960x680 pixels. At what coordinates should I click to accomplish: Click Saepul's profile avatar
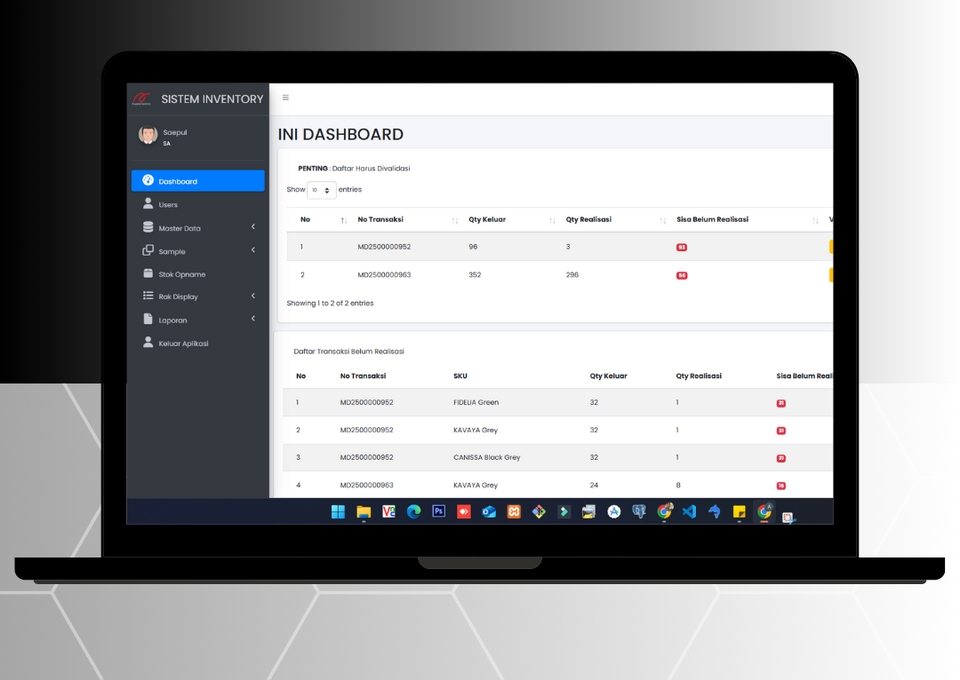148,135
